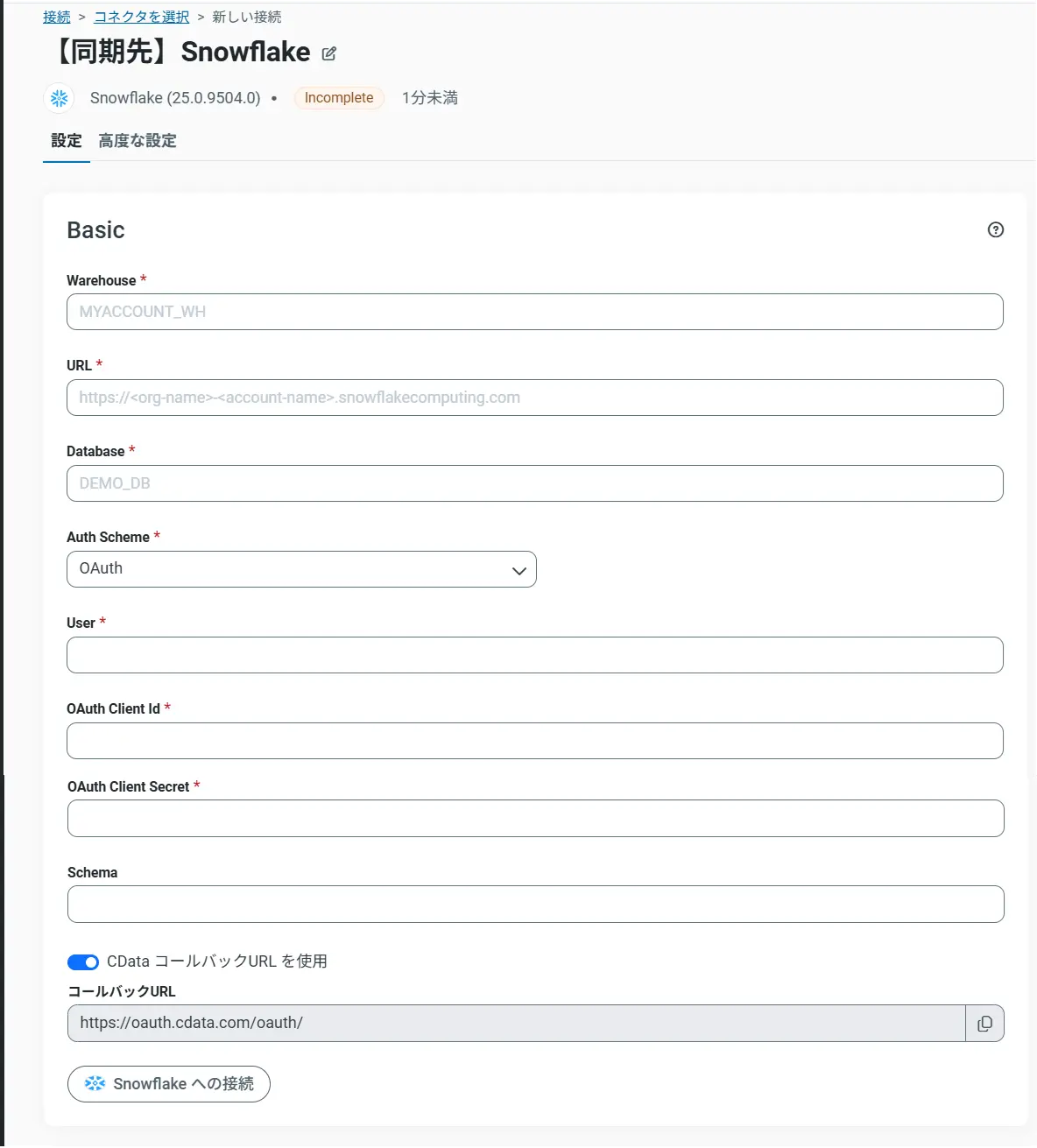Switch to the 高度な設定 tab
This screenshot has height=1148, width=1037.
coord(138,141)
